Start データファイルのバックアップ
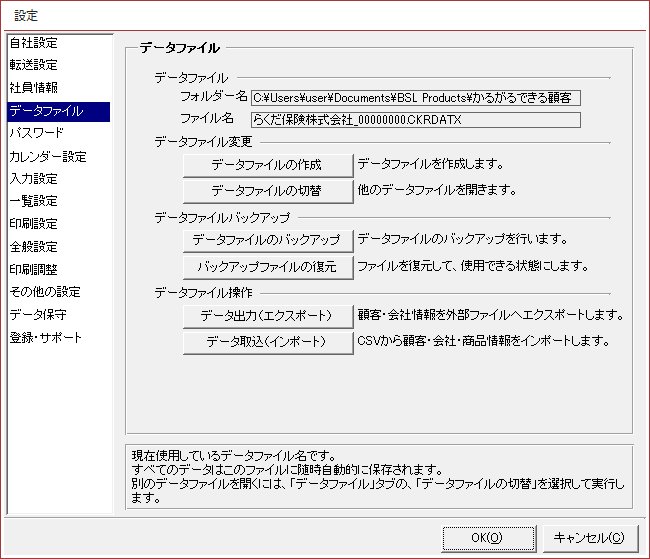Image resolution: width=650 pixels, height=559 pixels. [267, 240]
